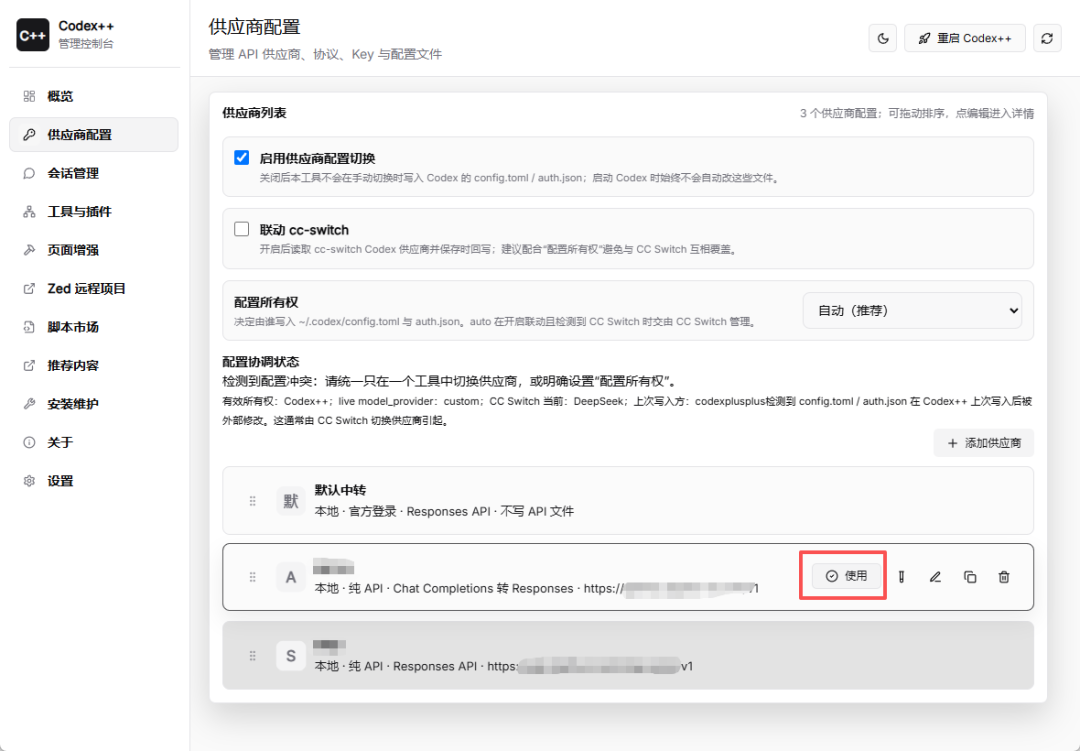Viewport: 1080px width, 751px height.
Task: Open 会话管理 in sidebar
Action: point(94,174)
